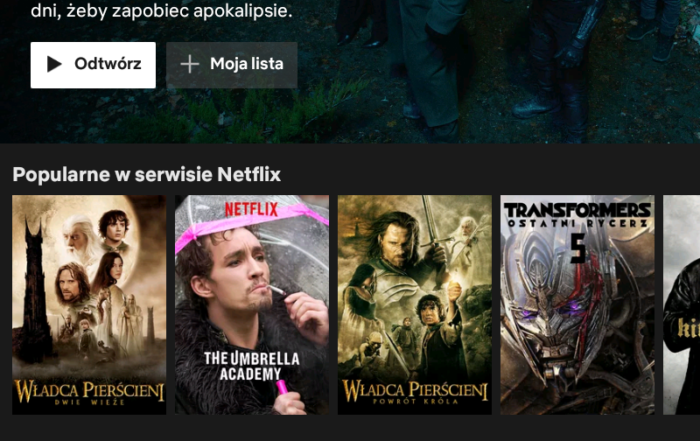Click the description text ending with apokalipsie

click(162, 10)
